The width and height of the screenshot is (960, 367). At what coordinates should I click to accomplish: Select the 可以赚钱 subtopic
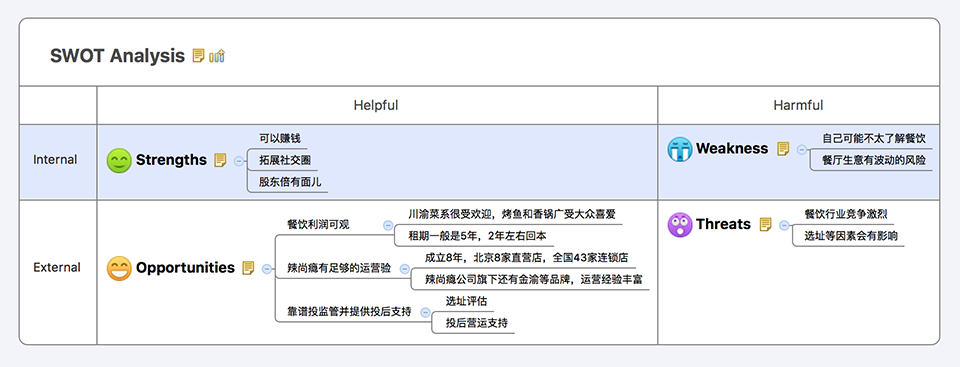pos(279,139)
